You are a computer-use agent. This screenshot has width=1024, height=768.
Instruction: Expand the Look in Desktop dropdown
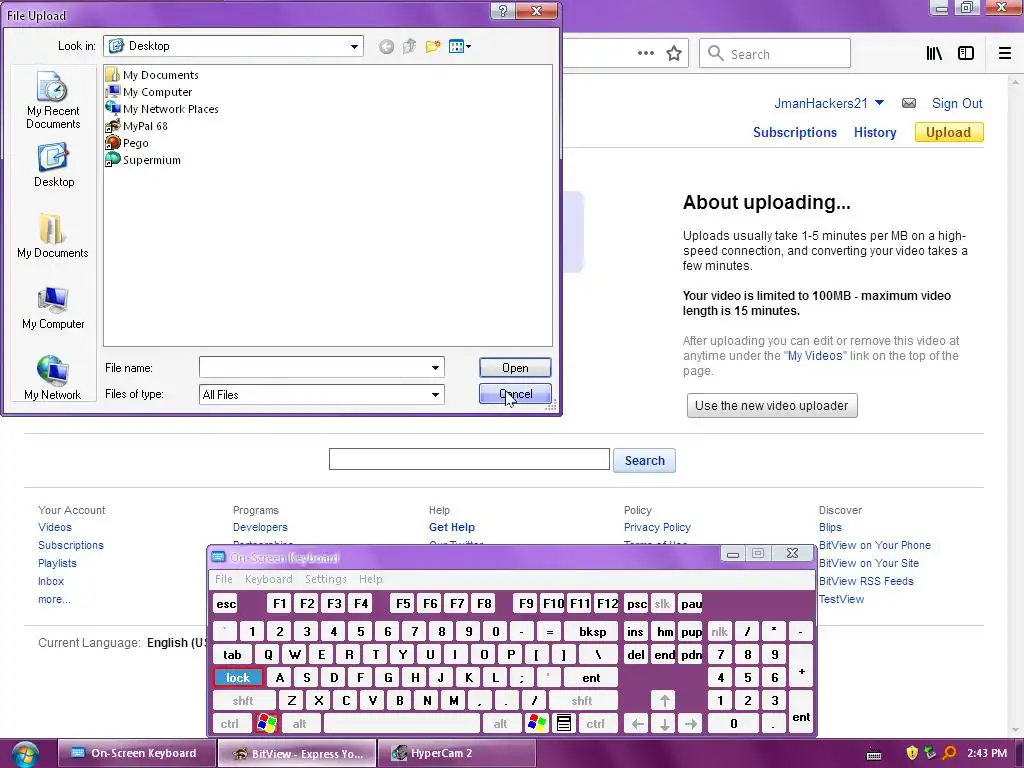pos(353,46)
